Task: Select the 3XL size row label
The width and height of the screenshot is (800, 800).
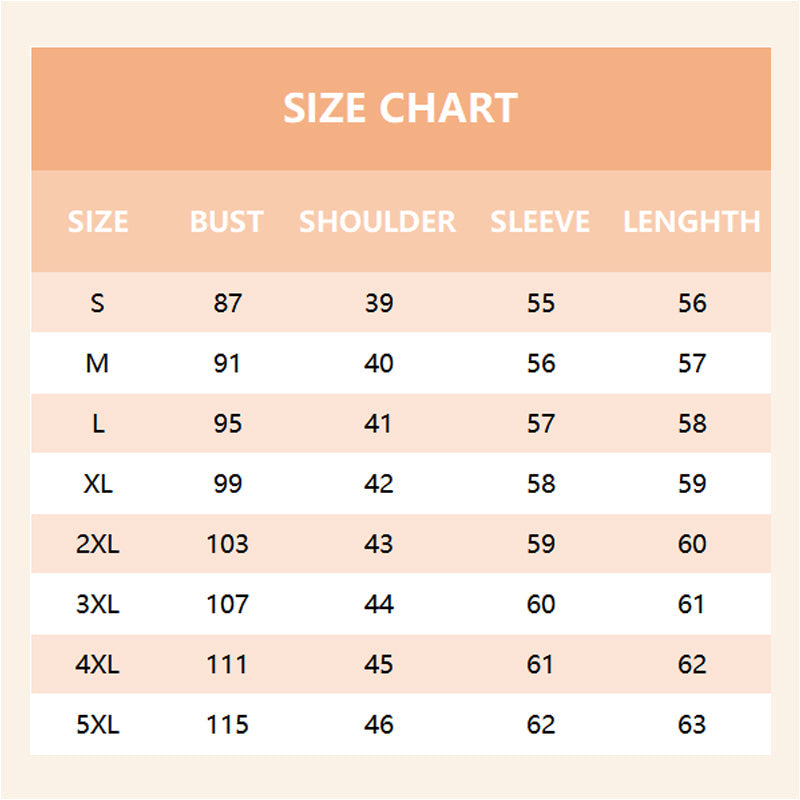Action: (97, 604)
